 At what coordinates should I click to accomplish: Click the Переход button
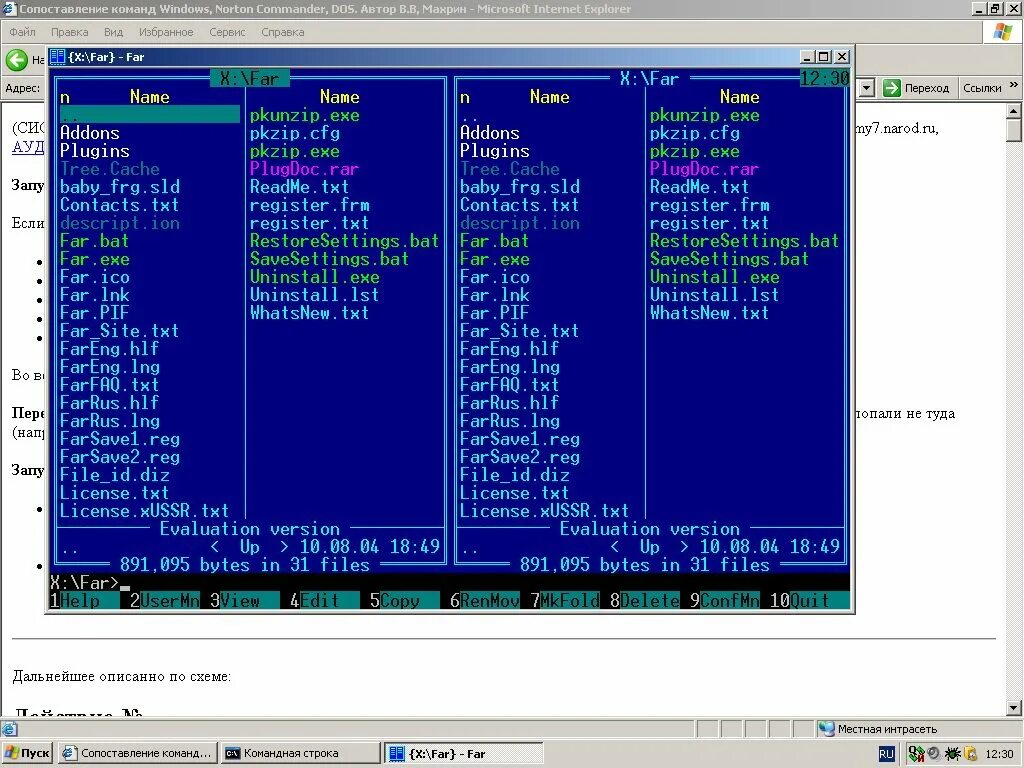919,88
